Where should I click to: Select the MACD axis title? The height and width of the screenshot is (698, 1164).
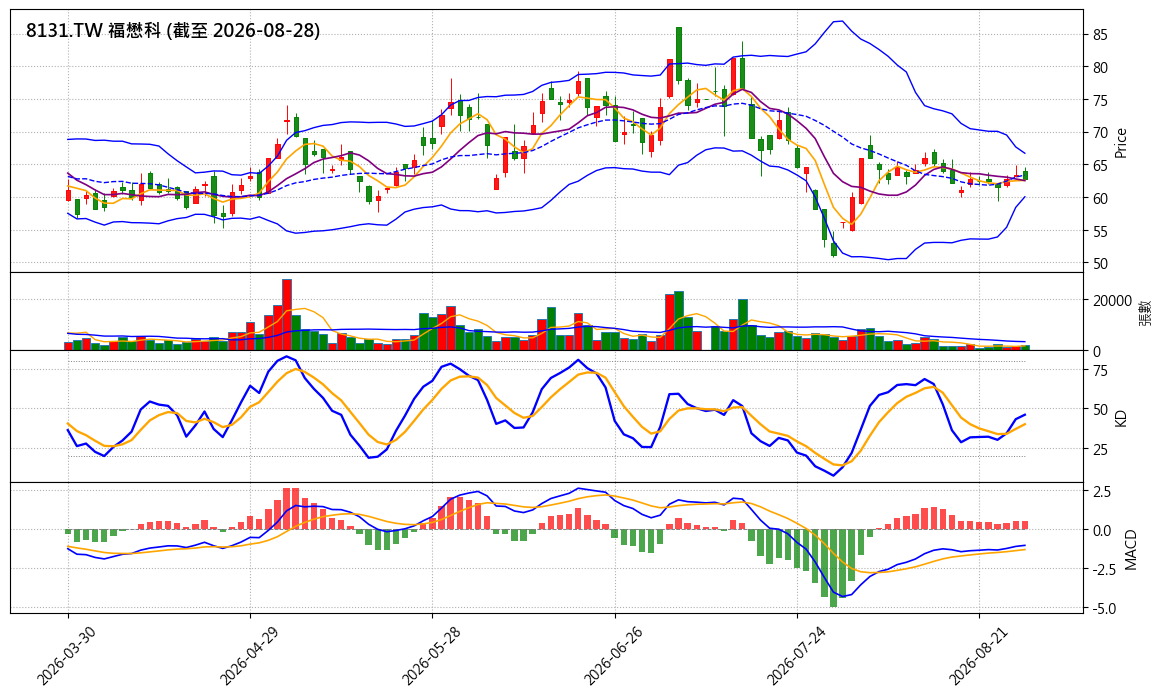1131,549
